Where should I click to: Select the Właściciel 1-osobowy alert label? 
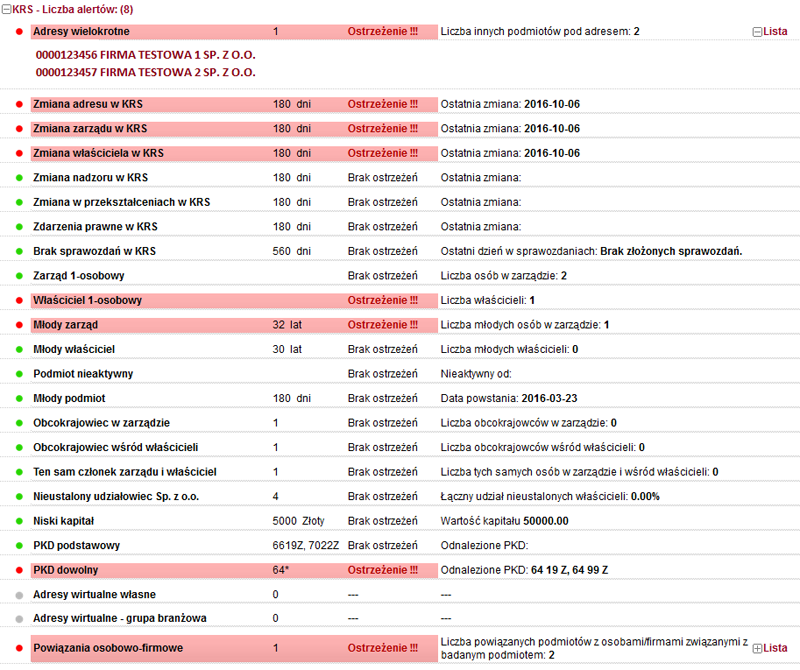point(87,300)
